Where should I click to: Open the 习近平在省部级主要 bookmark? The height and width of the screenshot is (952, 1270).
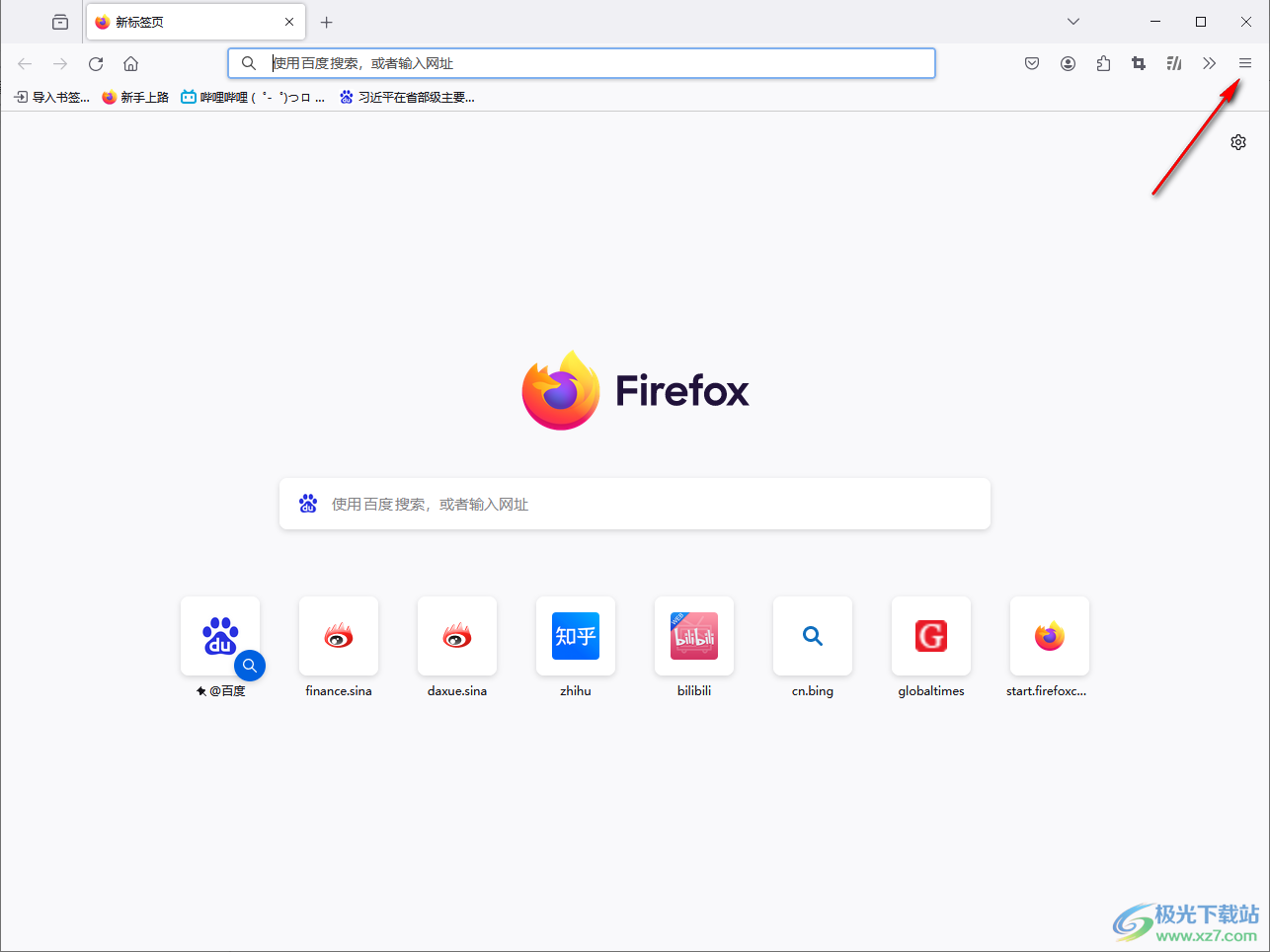point(407,97)
